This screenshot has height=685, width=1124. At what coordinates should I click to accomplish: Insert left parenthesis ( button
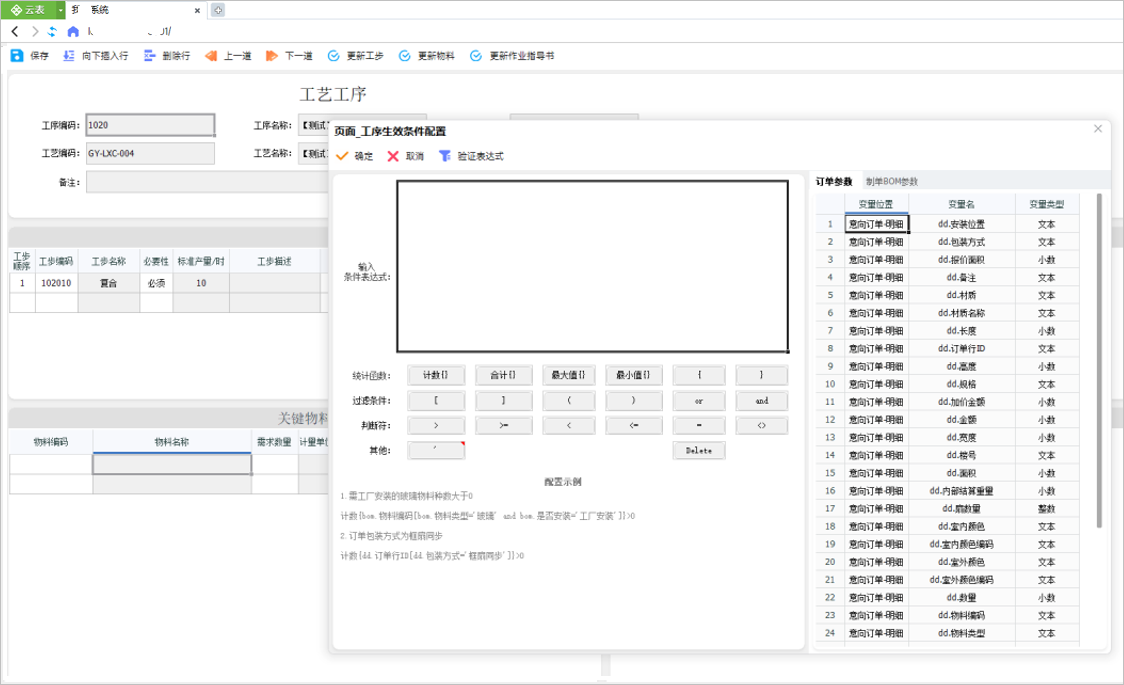click(x=568, y=401)
